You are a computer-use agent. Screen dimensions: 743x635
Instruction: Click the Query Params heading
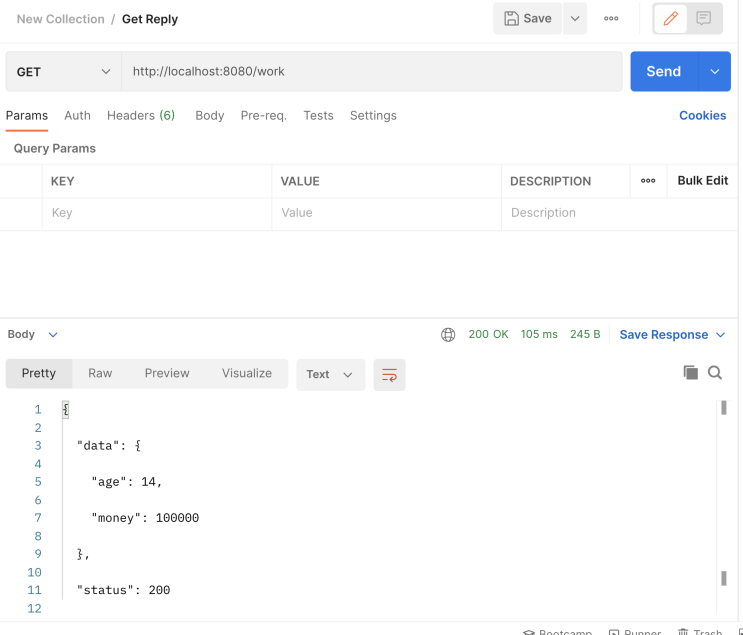54,148
